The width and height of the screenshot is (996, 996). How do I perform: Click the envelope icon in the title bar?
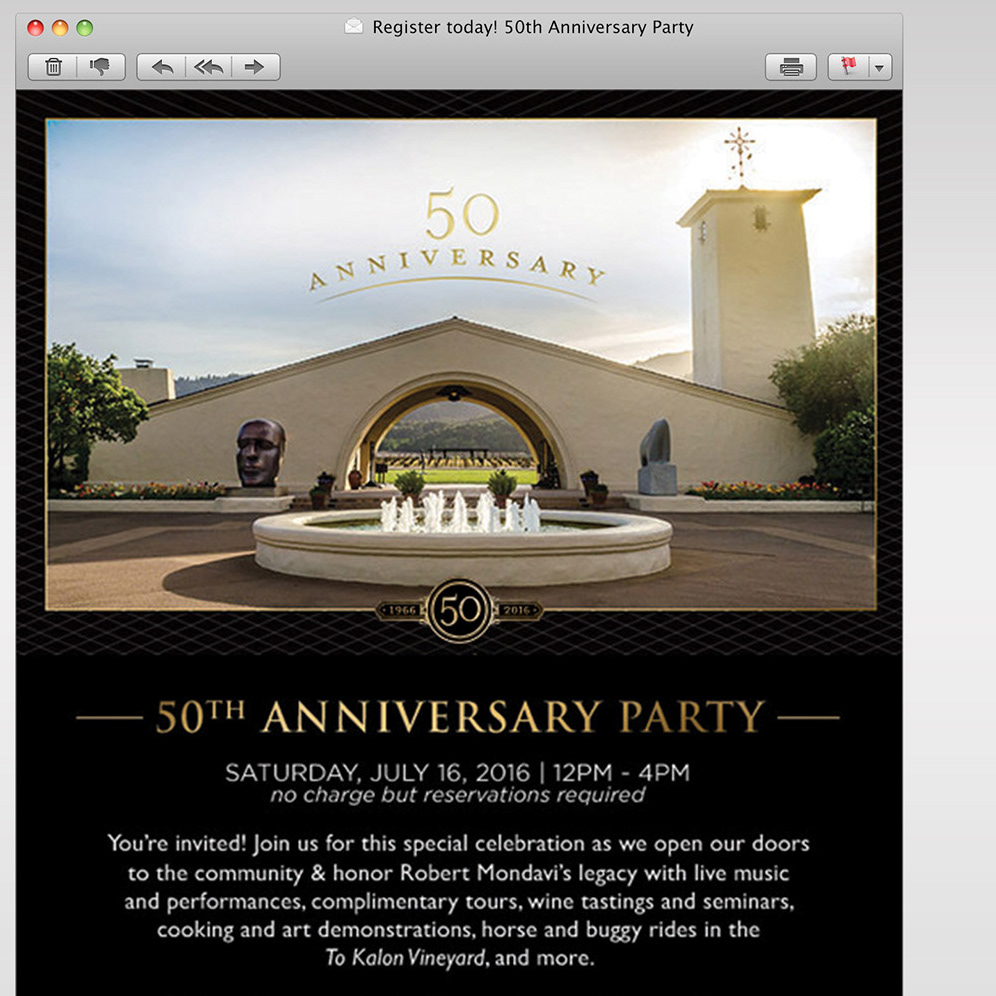click(354, 26)
